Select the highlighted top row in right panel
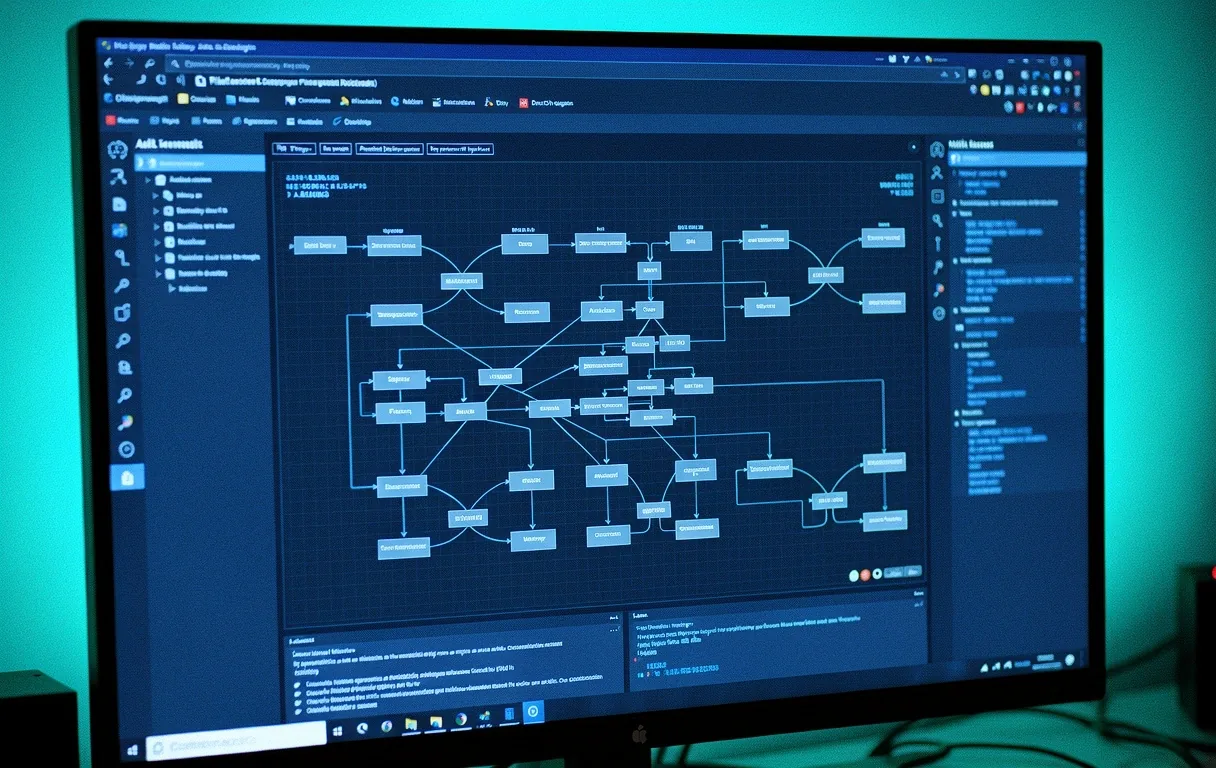The height and width of the screenshot is (768, 1216). (1016, 158)
